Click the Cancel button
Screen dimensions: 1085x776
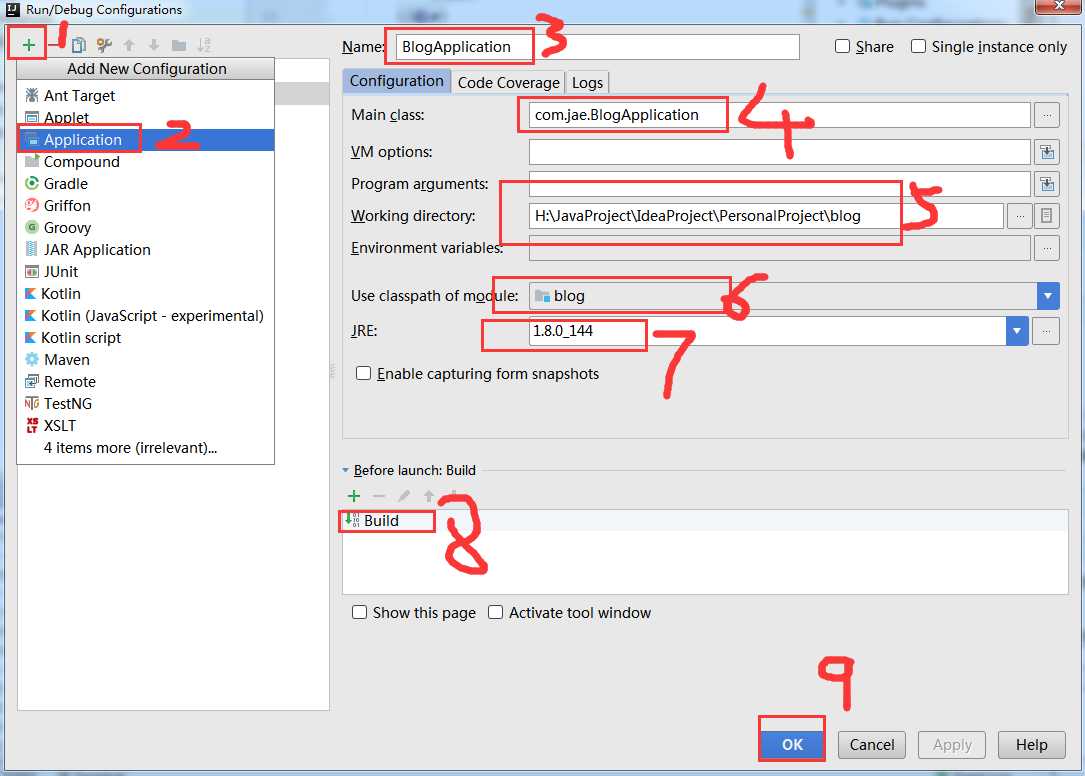pyautogui.click(x=872, y=745)
